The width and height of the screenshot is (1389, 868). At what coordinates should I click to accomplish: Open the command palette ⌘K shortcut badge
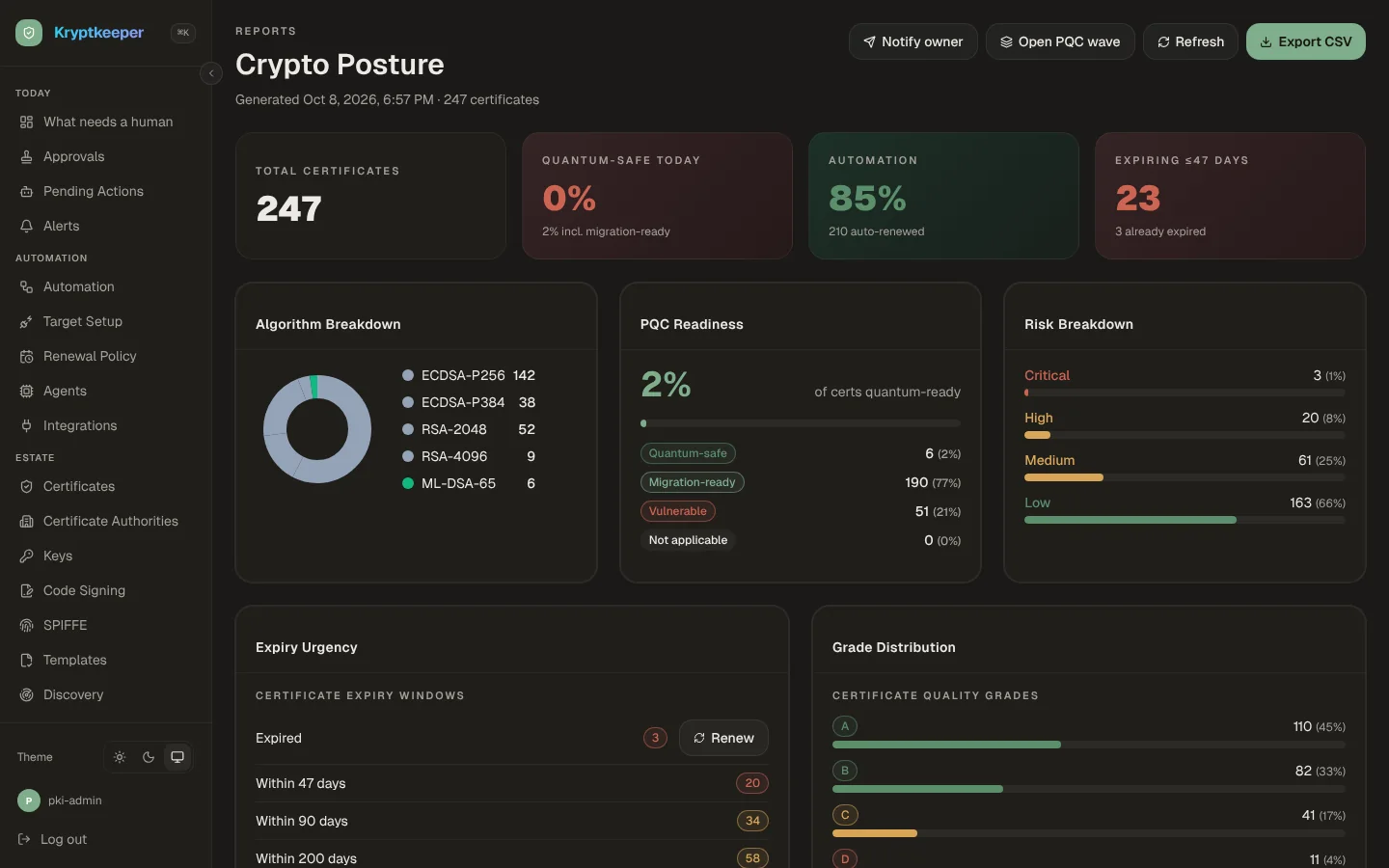tap(182, 33)
